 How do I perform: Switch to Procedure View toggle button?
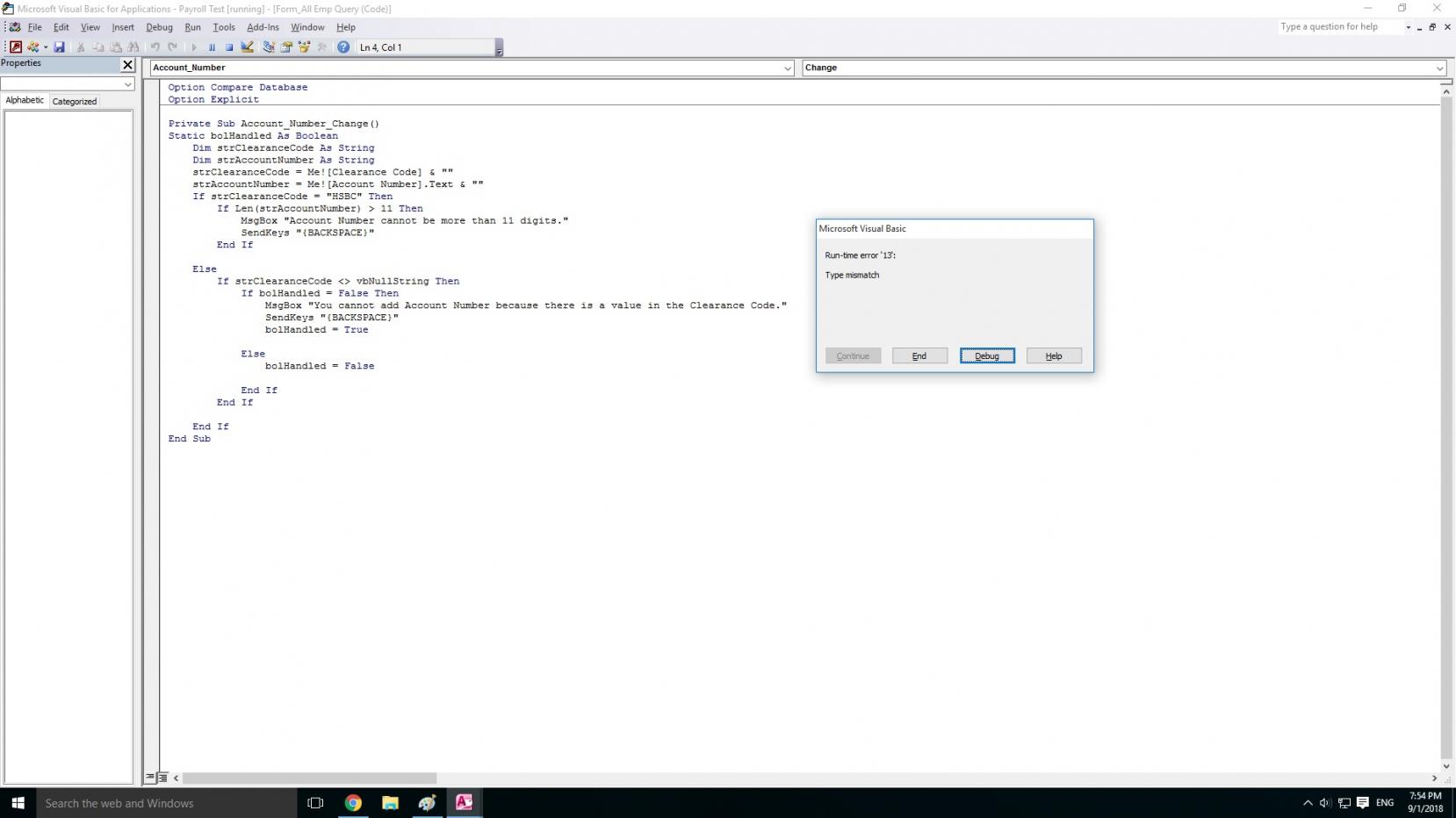click(x=150, y=778)
